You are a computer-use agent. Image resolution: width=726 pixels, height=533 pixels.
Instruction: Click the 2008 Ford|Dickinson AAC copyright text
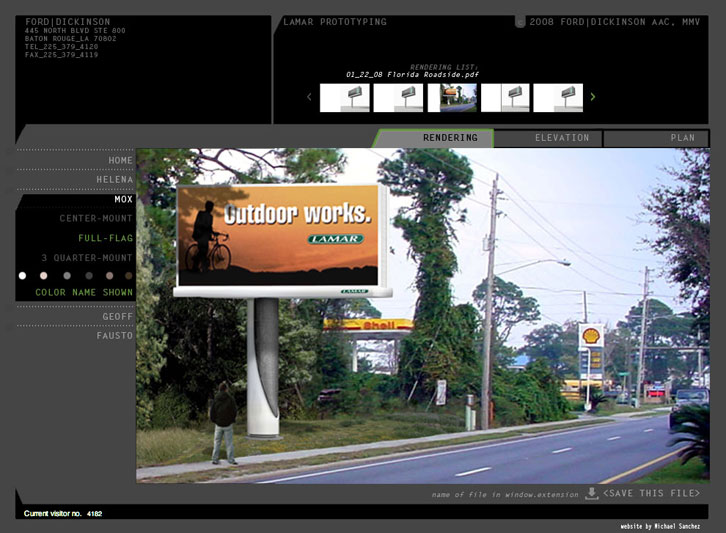614,22
